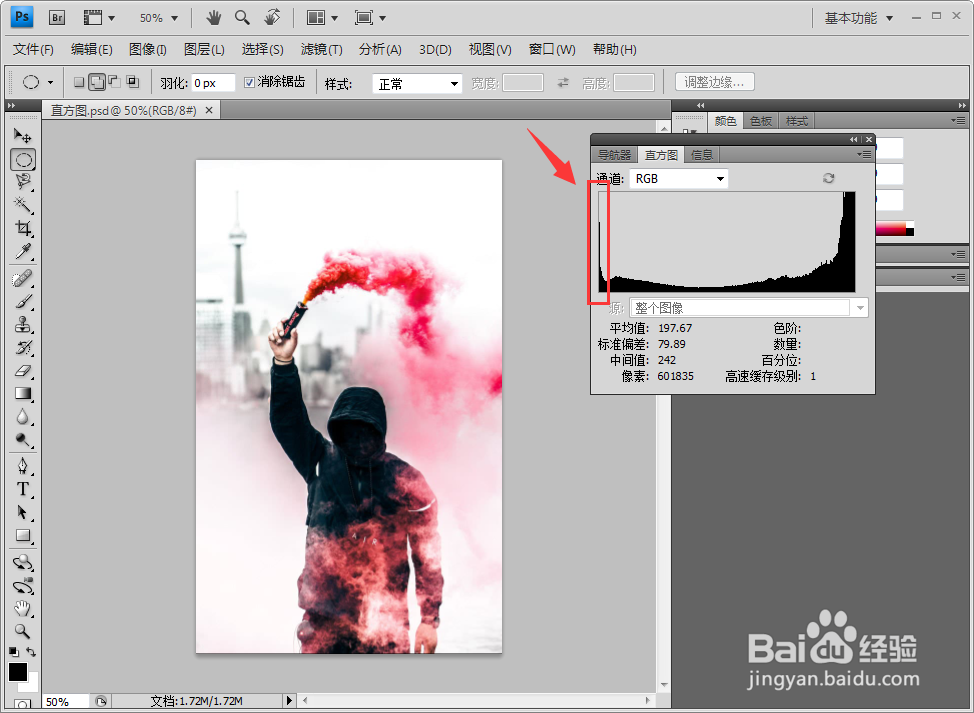Select the Type tool

tap(23, 489)
